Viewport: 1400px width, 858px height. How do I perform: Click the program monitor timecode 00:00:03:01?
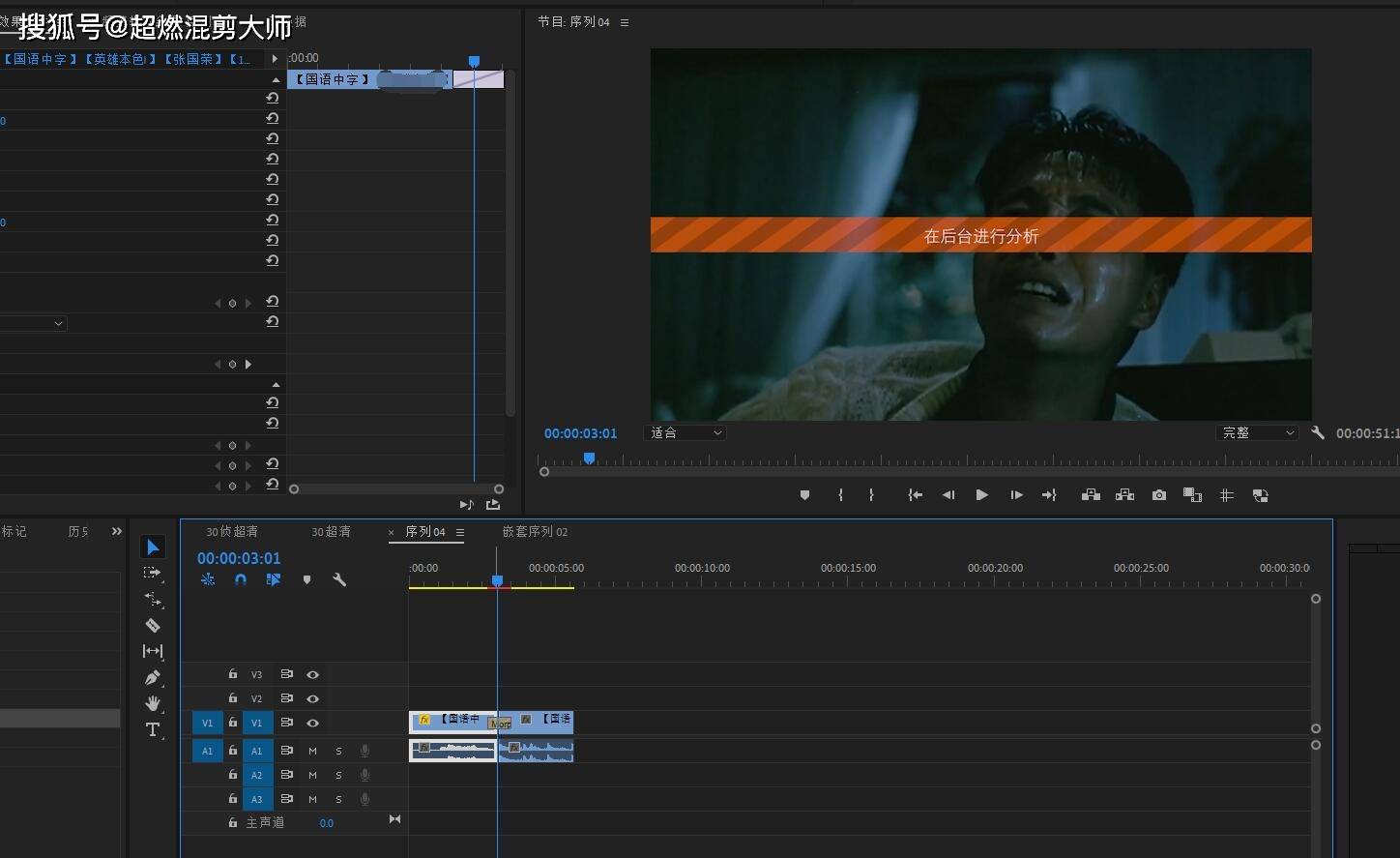[580, 433]
